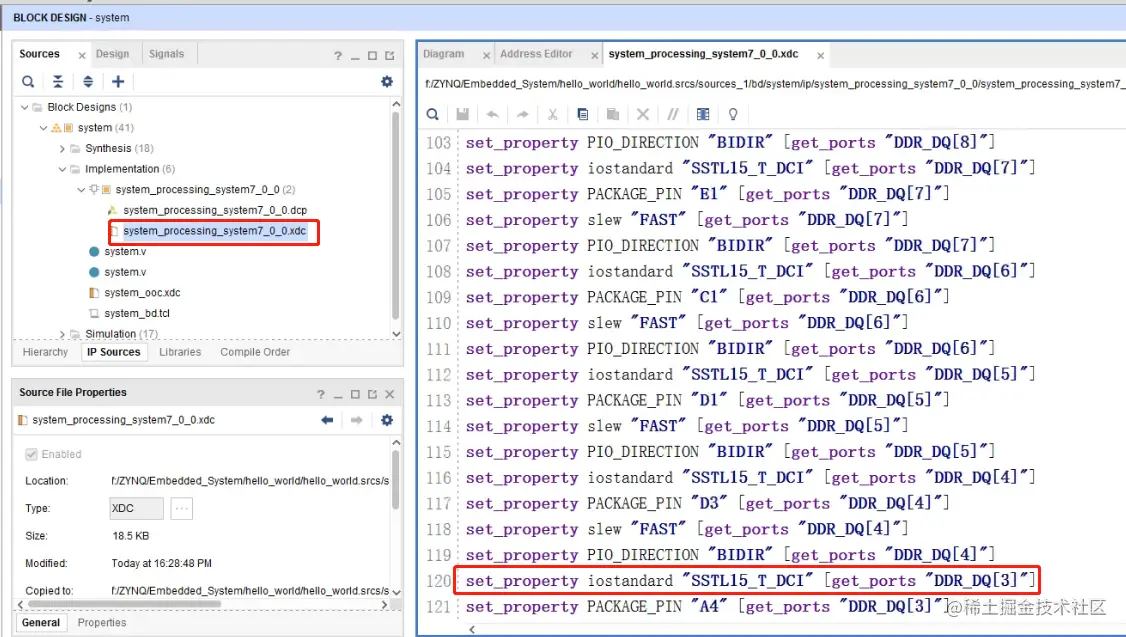Click line 109 PACKAGE_PIN "C1" statement
The image size is (1126, 637).
[707, 297]
